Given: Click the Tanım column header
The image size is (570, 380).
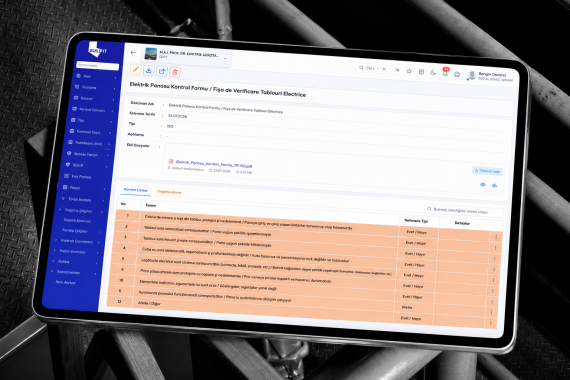Looking at the screenshot, I should tap(150, 205).
